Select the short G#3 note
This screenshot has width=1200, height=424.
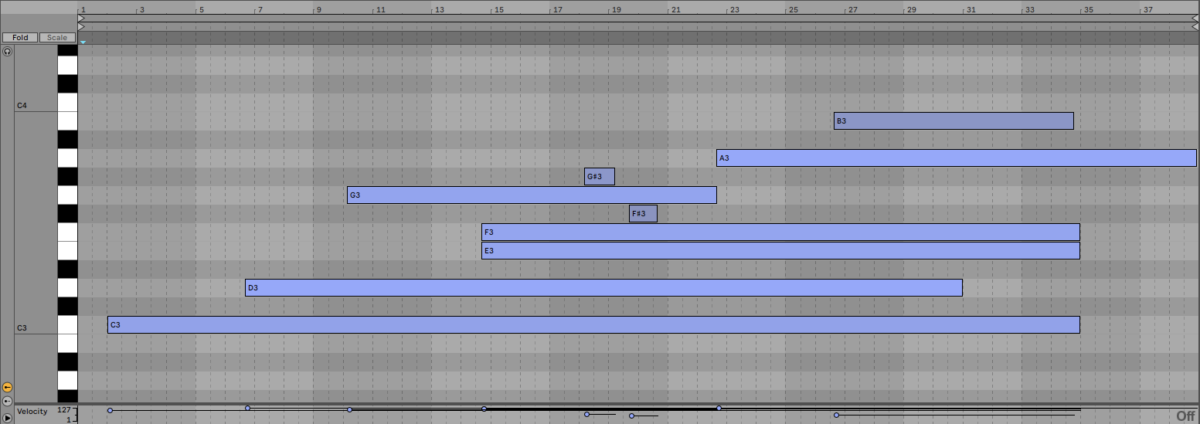point(600,177)
